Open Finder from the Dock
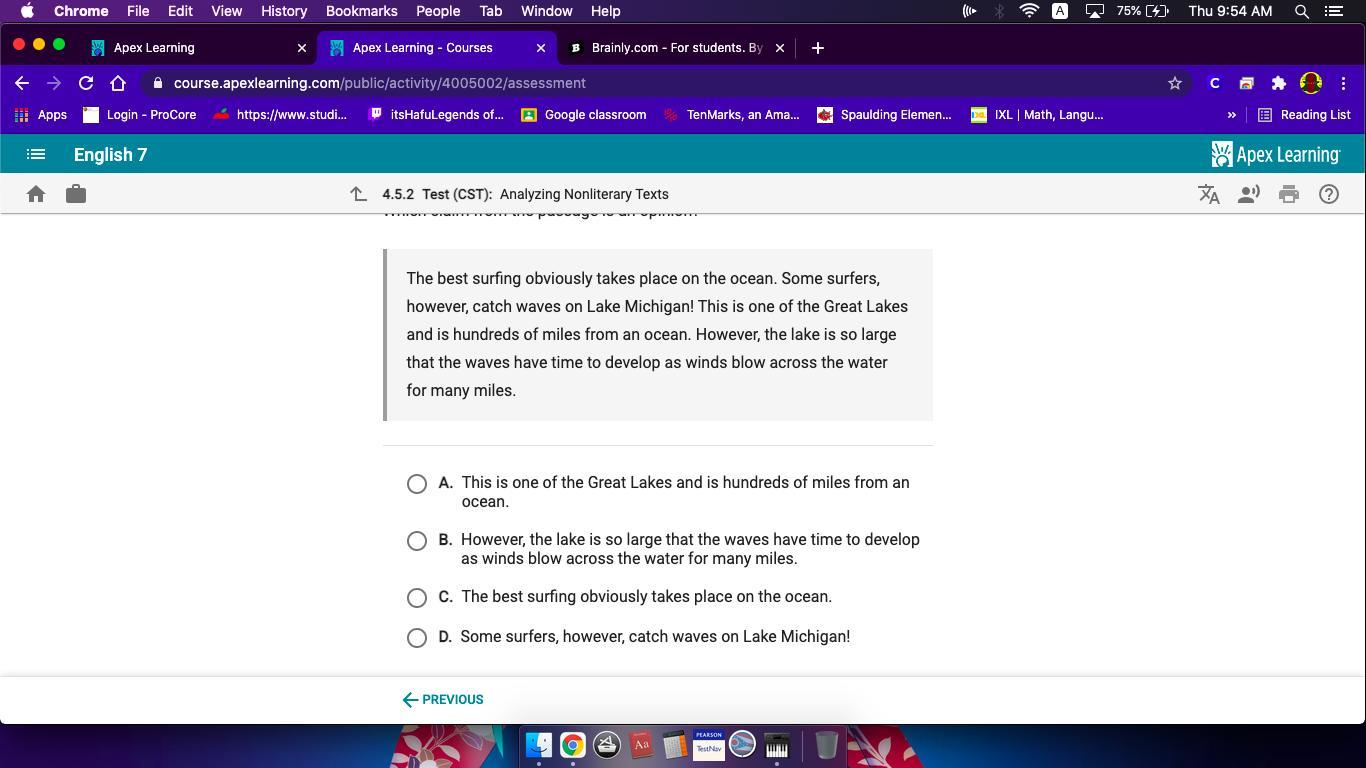 point(539,745)
